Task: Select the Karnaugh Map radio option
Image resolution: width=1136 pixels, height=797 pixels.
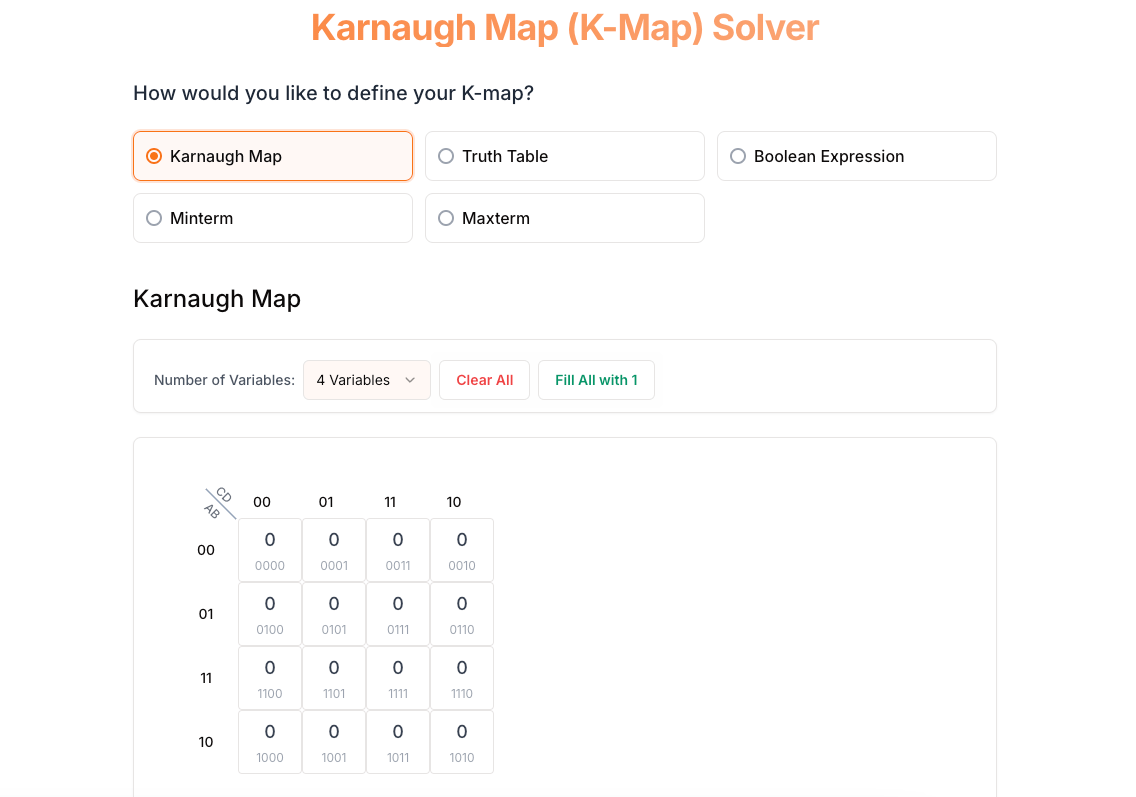Action: 272,156
